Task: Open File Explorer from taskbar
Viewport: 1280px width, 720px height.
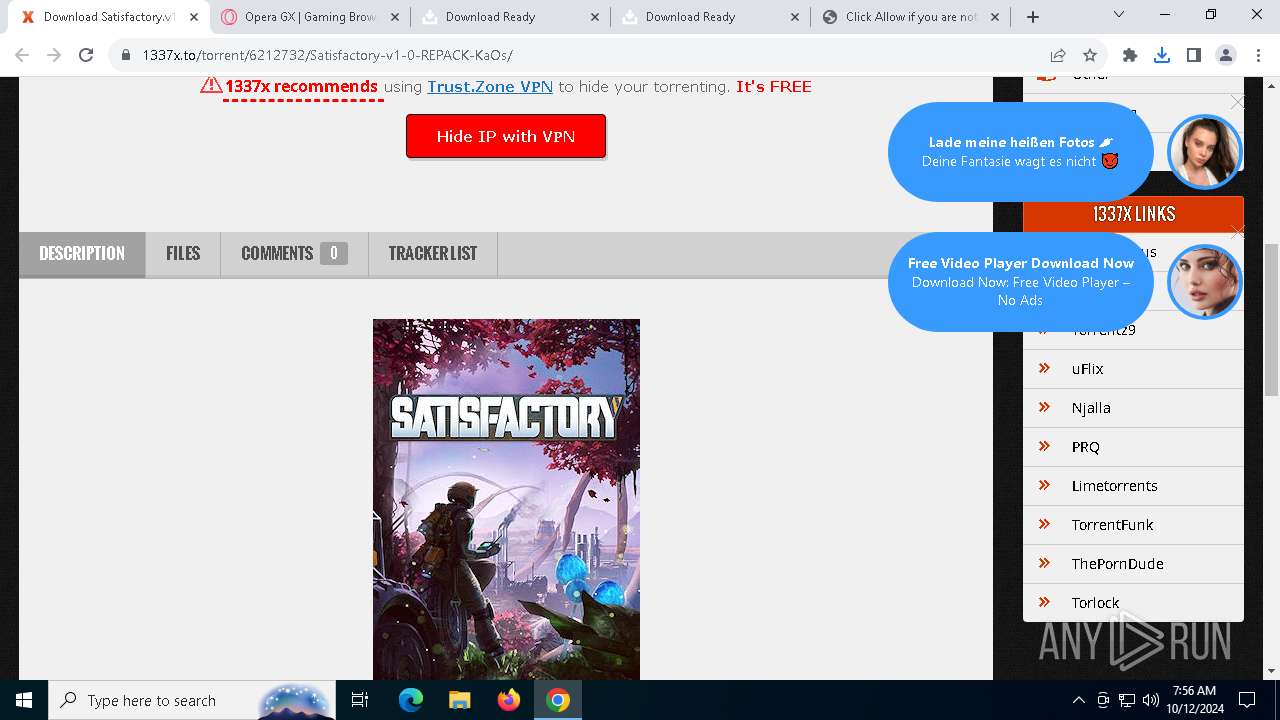Action: [x=460, y=700]
